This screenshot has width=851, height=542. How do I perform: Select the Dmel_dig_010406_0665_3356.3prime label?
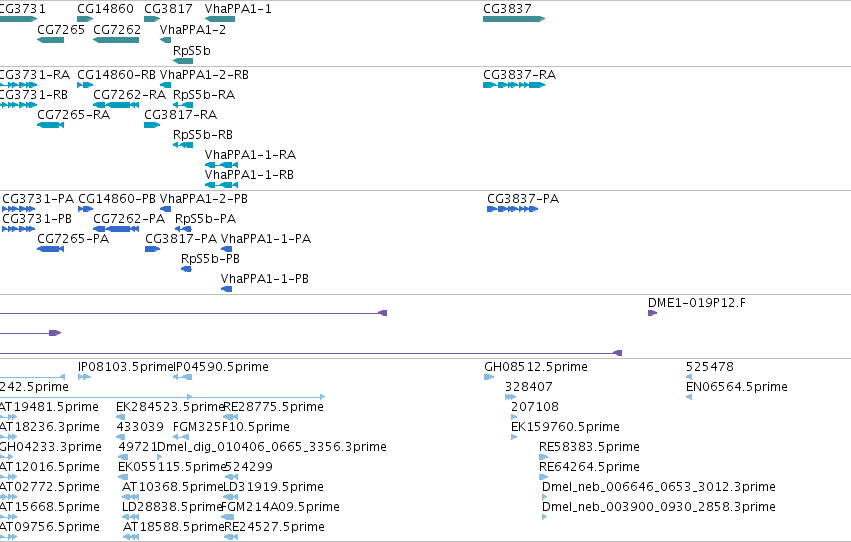pyautogui.click(x=272, y=447)
